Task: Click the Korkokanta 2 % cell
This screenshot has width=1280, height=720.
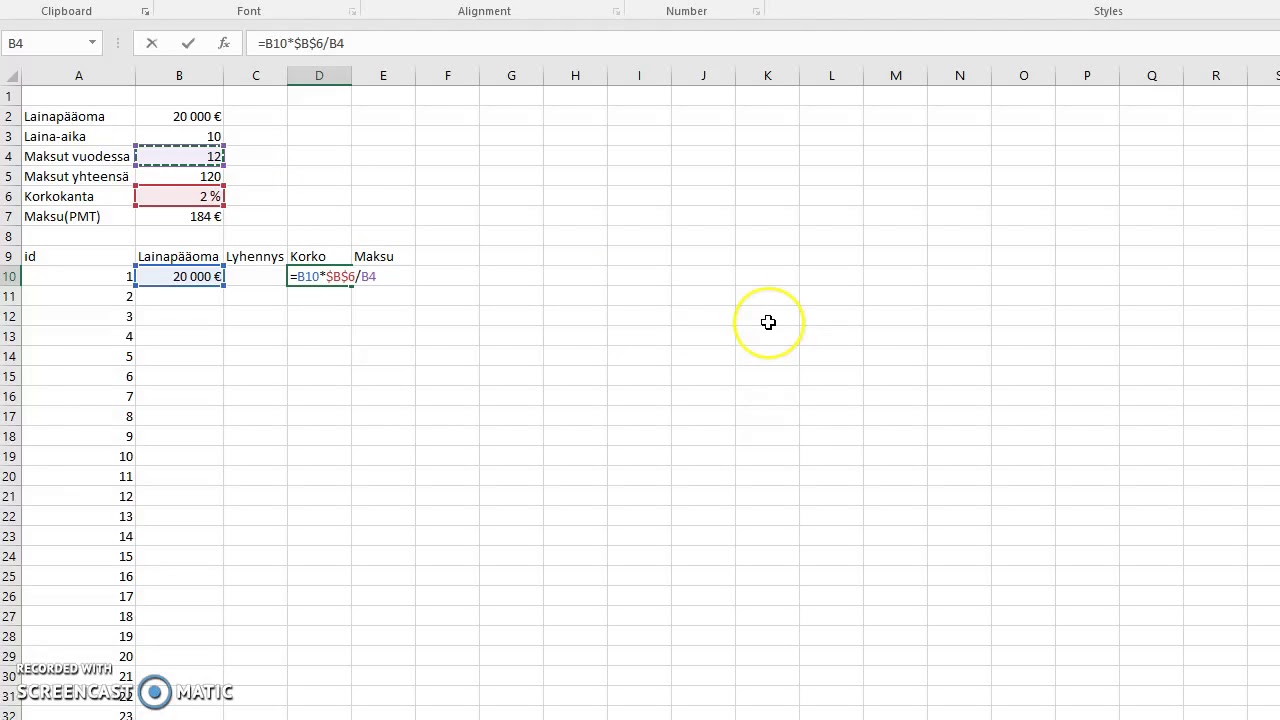Action: 179,196
